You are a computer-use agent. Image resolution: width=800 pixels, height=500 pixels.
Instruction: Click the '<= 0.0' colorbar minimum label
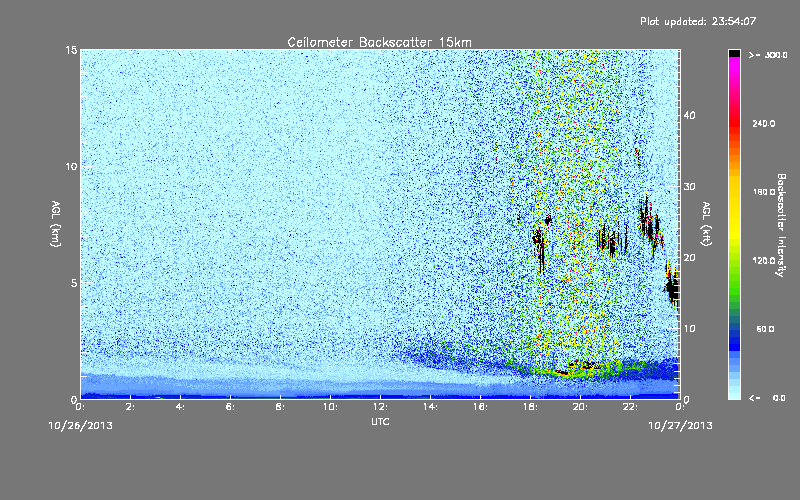(768, 398)
